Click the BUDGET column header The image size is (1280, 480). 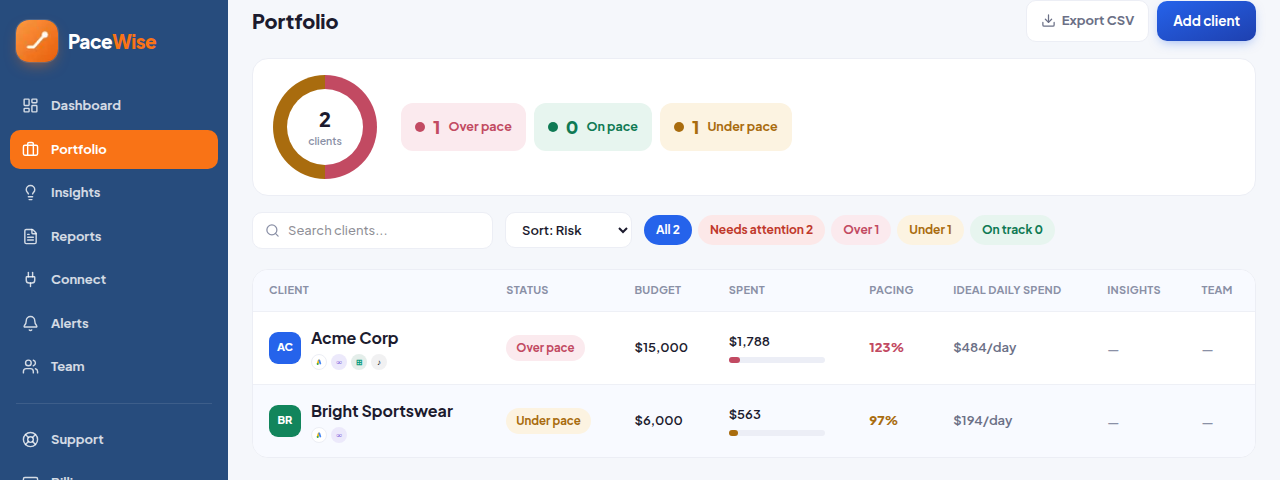tap(657, 290)
